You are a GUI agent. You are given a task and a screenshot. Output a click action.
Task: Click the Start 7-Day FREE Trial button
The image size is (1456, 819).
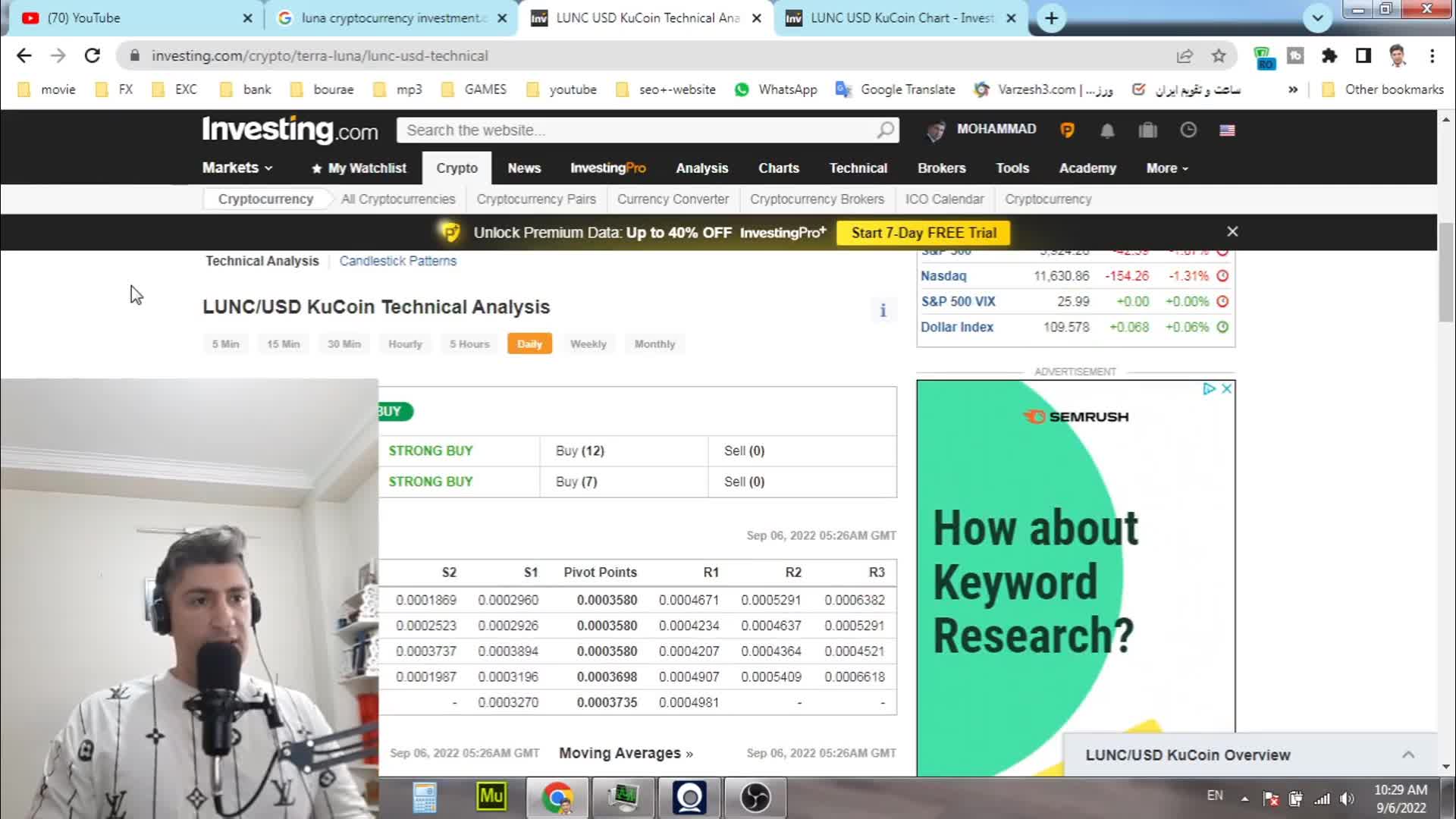point(923,233)
